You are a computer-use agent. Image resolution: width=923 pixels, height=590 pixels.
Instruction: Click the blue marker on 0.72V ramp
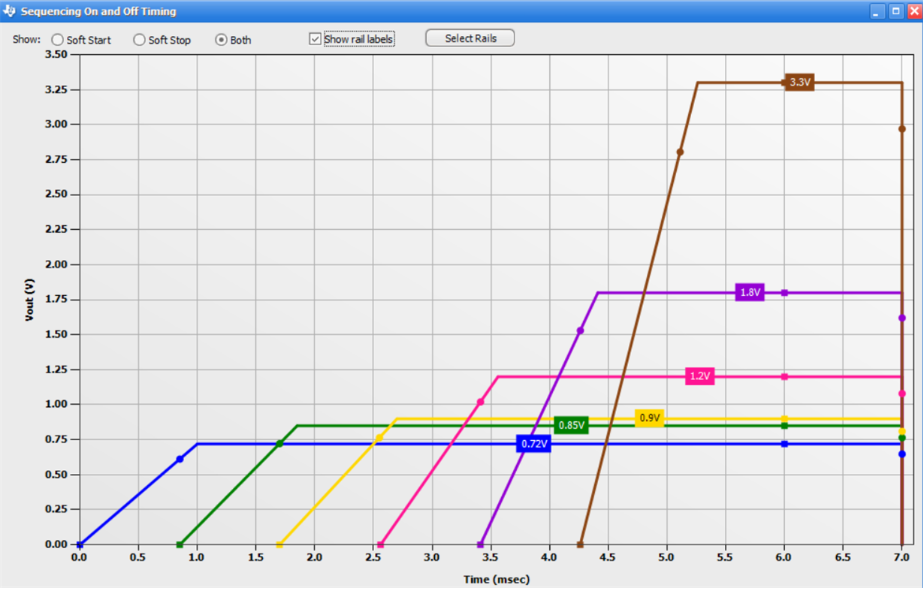(x=180, y=459)
